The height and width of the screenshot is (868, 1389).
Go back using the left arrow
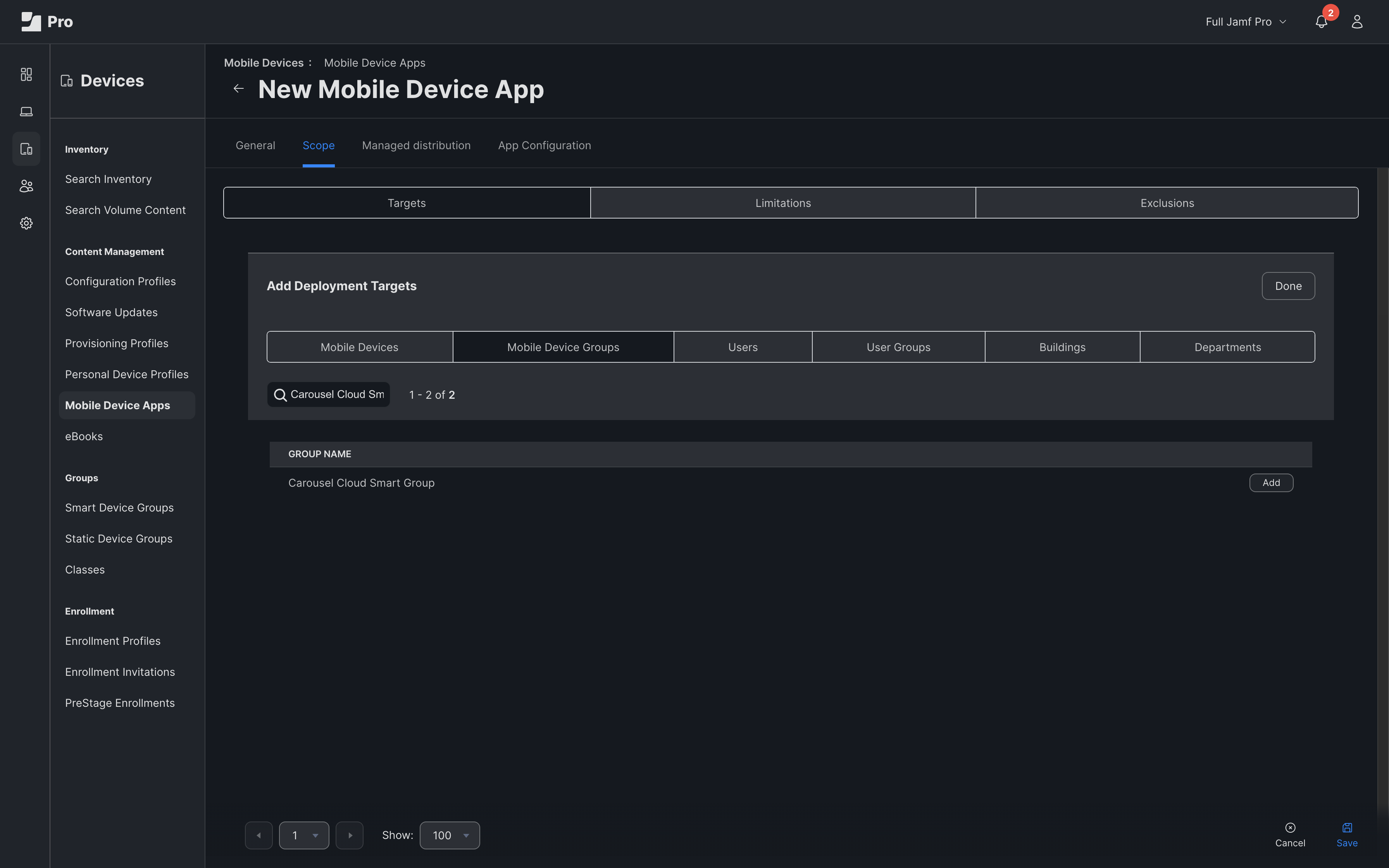pos(239,88)
